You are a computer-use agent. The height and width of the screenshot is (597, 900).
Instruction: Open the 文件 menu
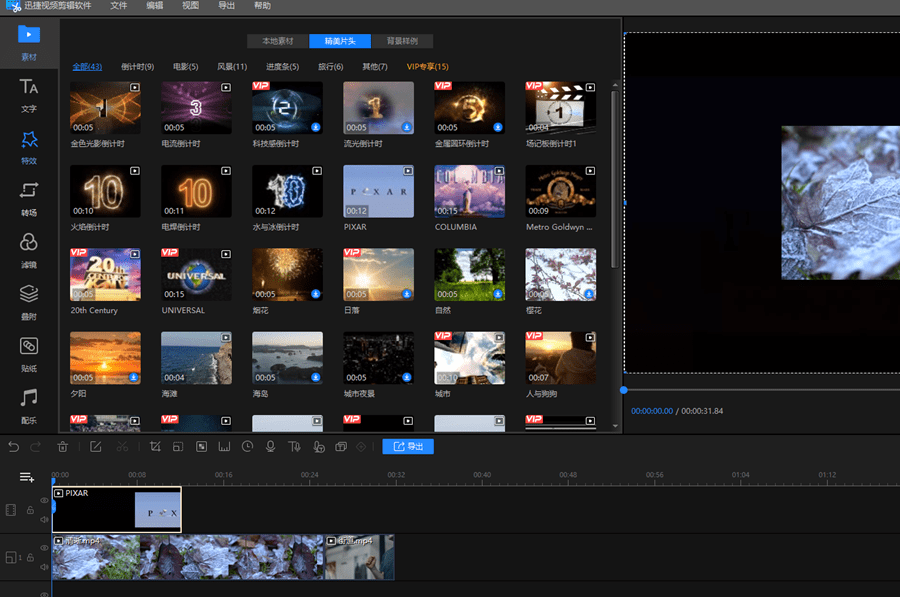pyautogui.click(x=118, y=6)
